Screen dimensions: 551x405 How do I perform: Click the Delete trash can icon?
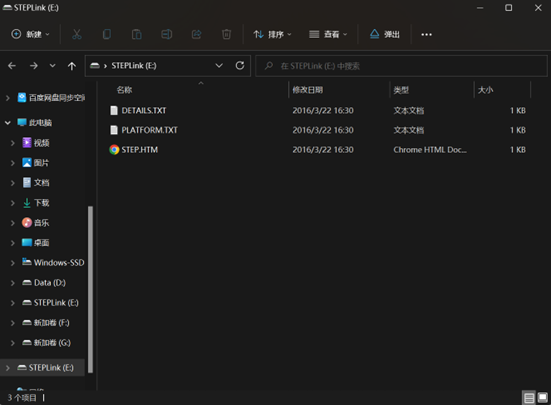[x=226, y=34]
